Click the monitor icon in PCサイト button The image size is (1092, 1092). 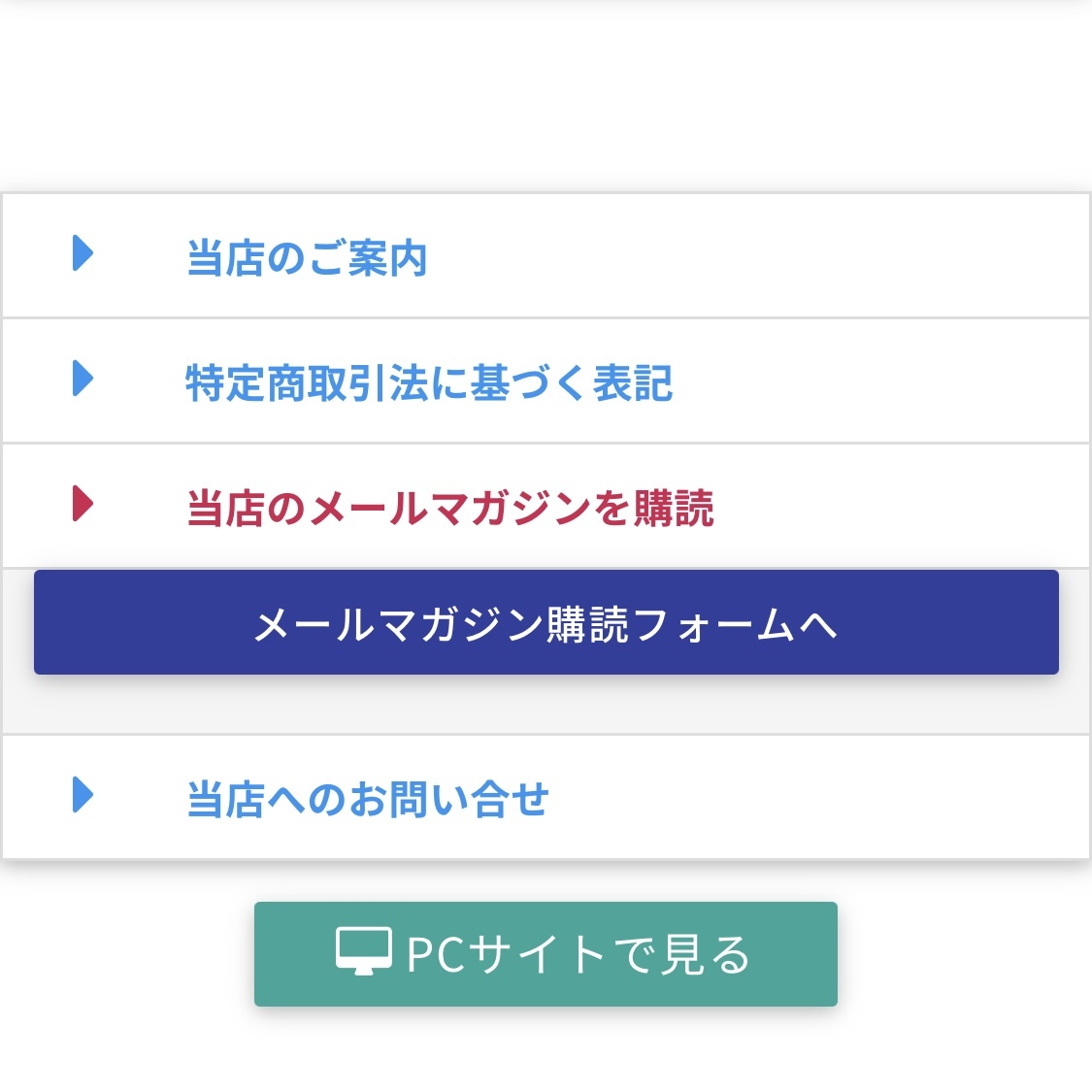(x=364, y=951)
